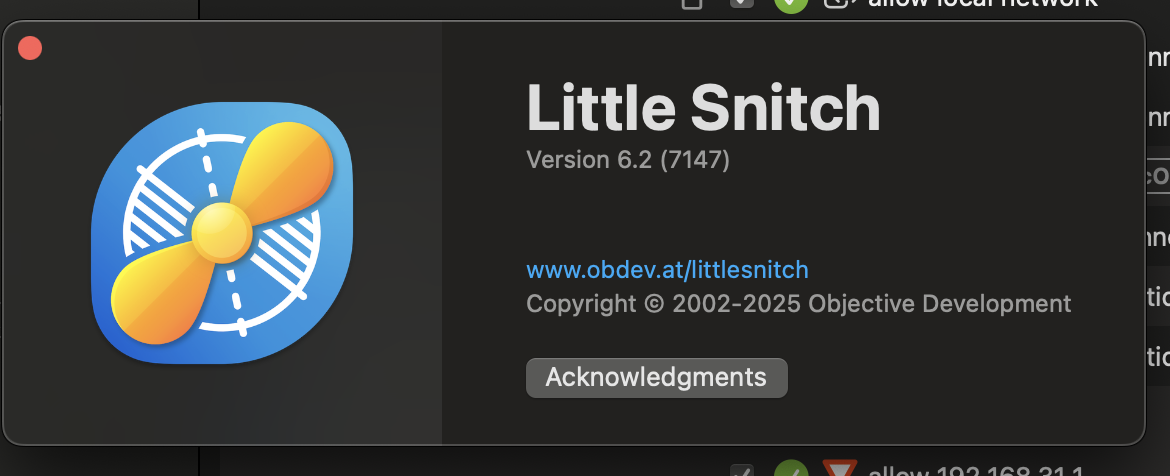Open the Acknowledgments window

click(657, 378)
